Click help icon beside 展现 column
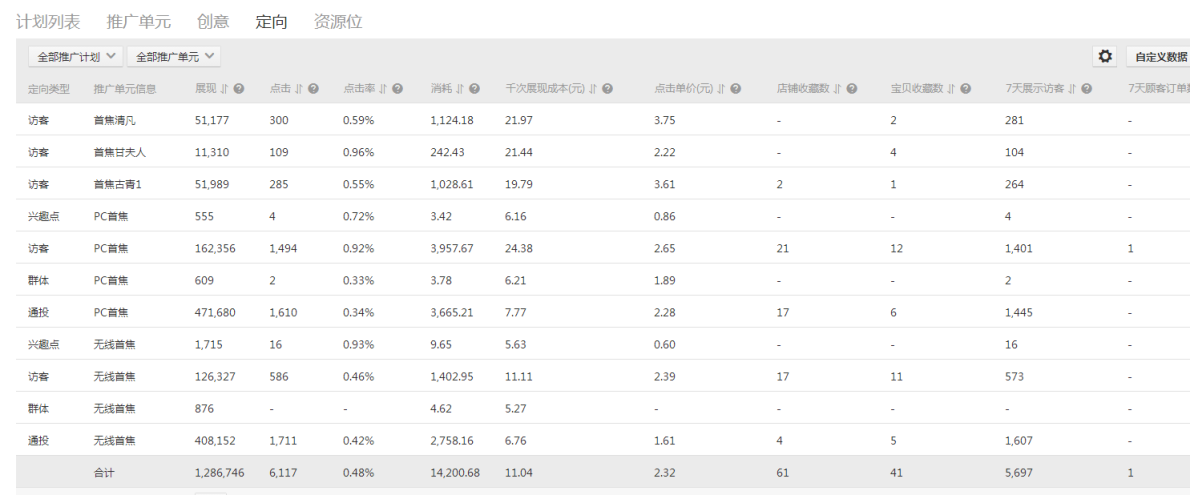The height and width of the screenshot is (495, 1190). (x=240, y=90)
